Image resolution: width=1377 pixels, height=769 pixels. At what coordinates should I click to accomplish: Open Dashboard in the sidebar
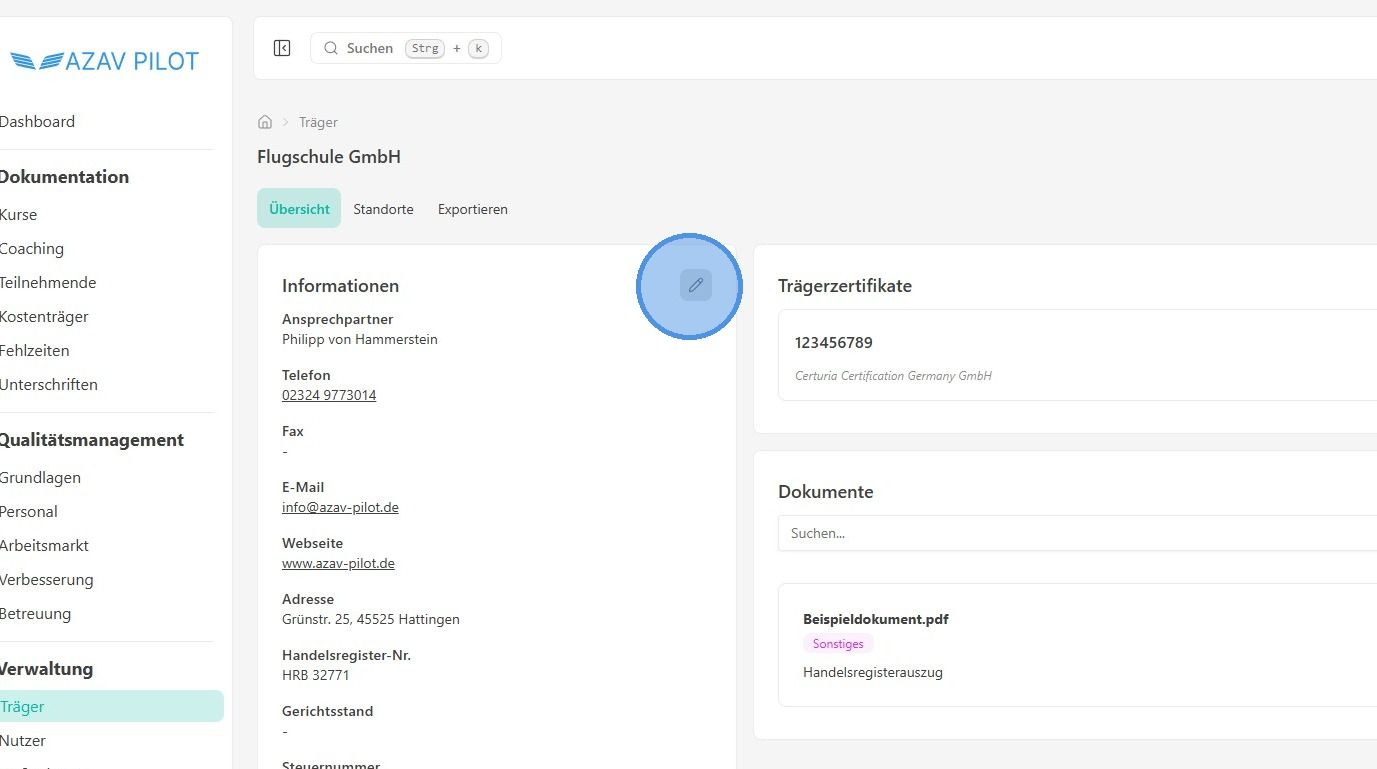tap(37, 122)
